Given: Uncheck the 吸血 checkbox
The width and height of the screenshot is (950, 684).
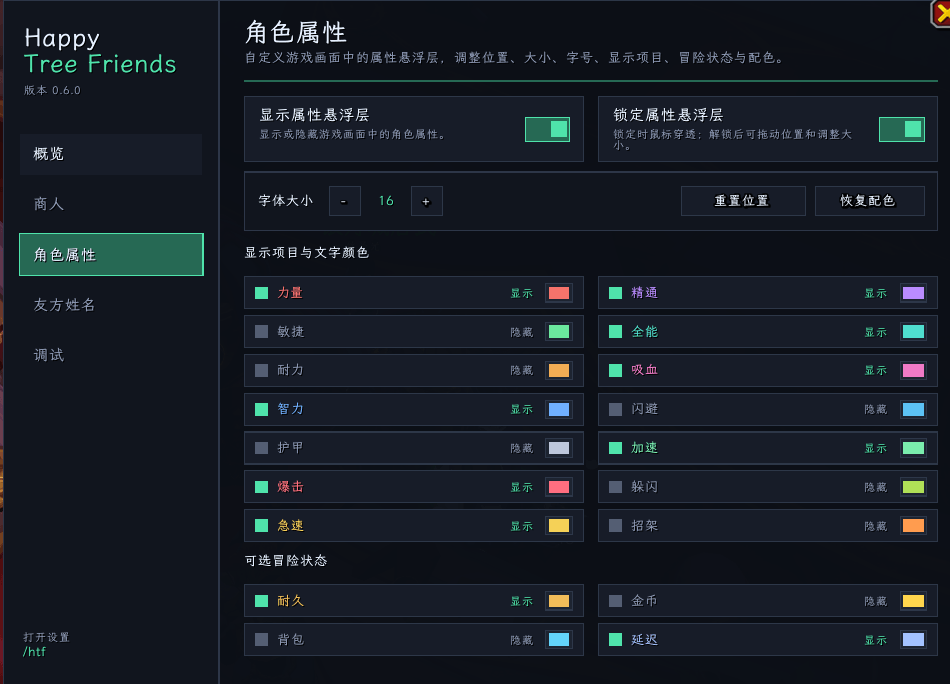Looking at the screenshot, I should pyautogui.click(x=615, y=370).
